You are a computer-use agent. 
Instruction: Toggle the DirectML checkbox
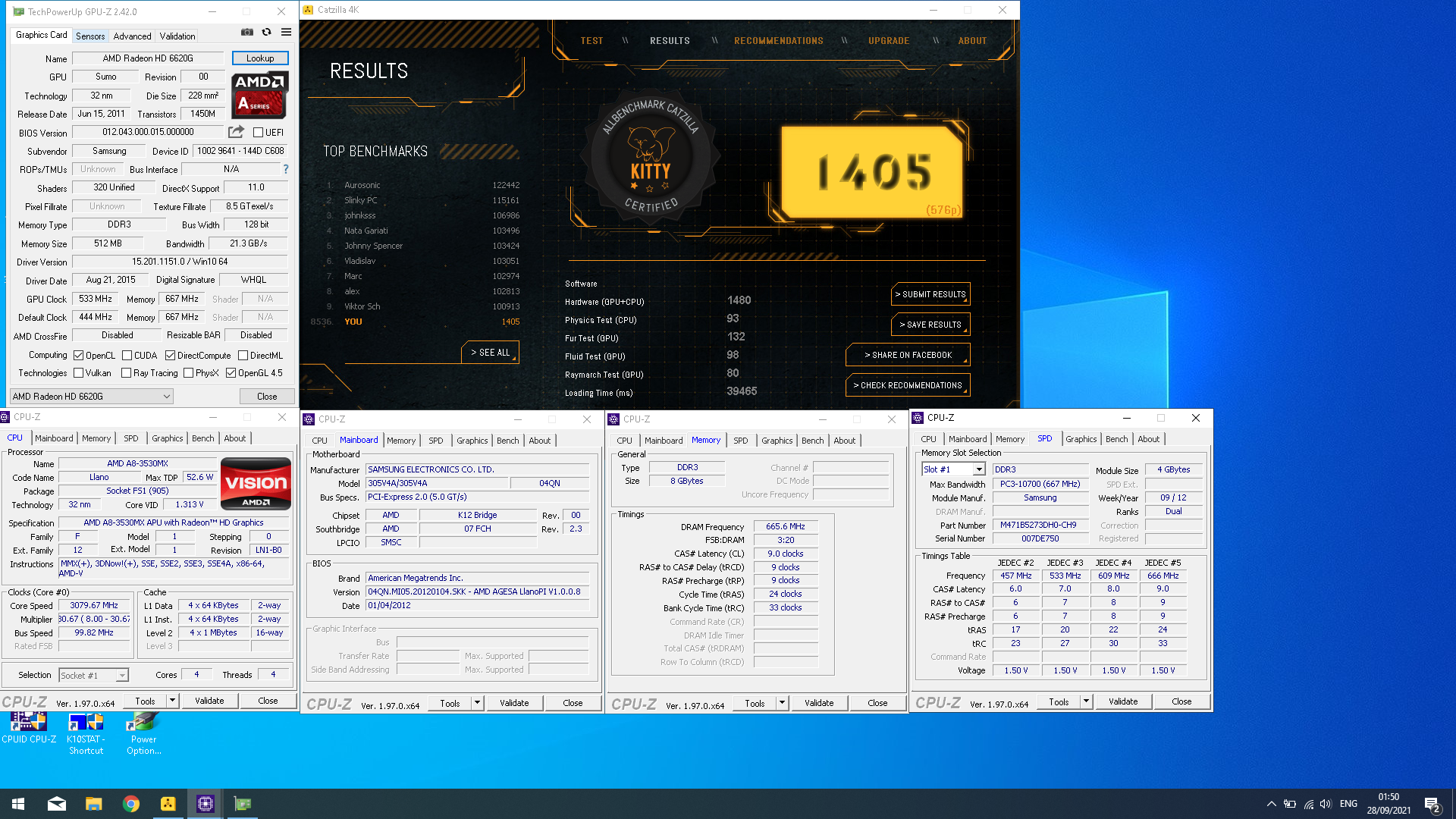243,355
